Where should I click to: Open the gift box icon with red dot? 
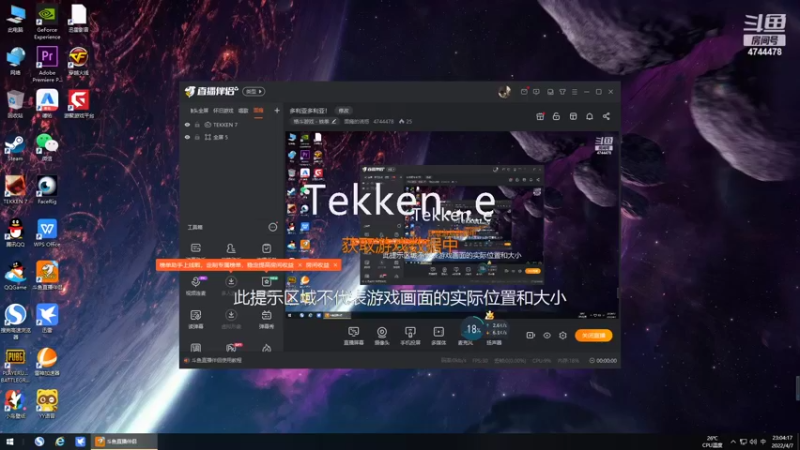tap(540, 116)
